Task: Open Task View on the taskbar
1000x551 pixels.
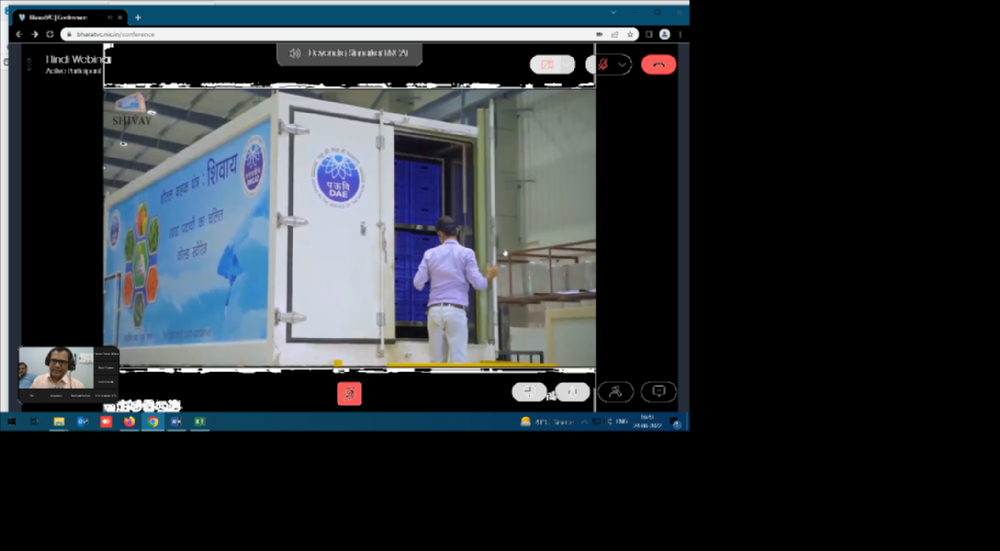Action: [34, 422]
